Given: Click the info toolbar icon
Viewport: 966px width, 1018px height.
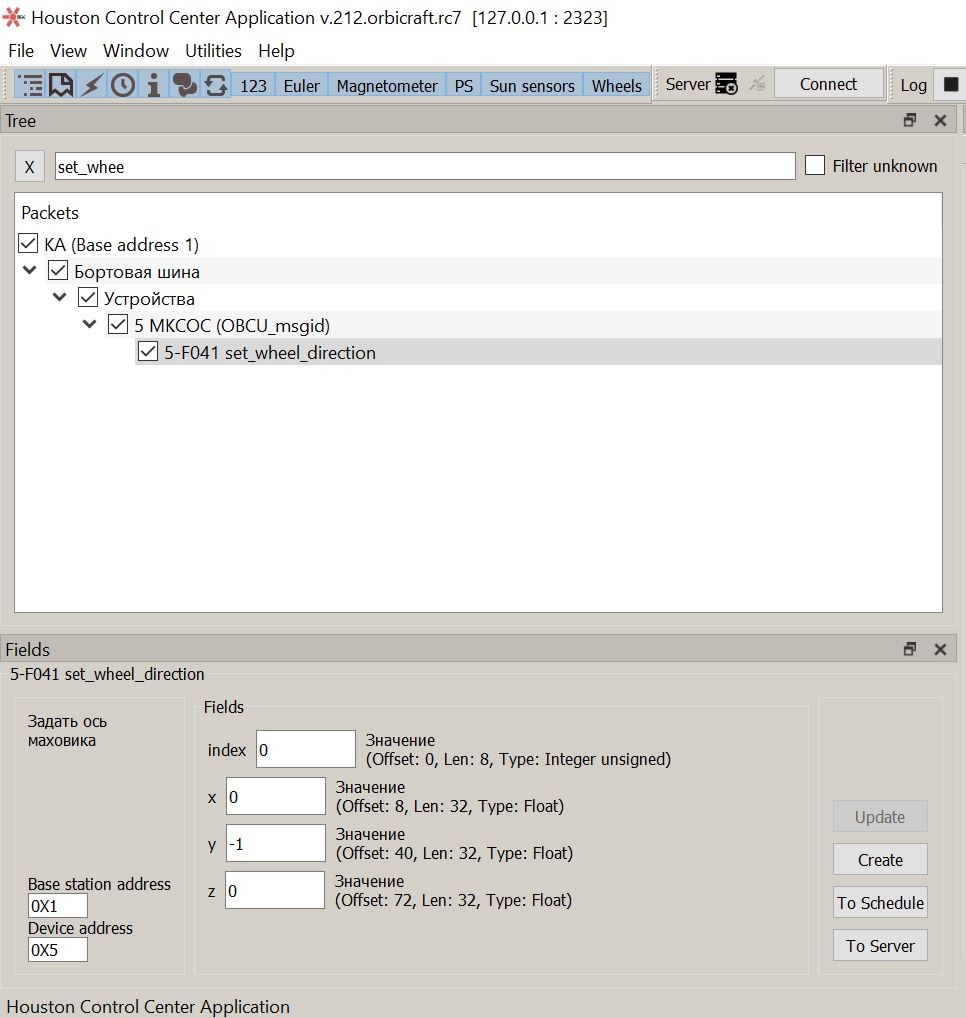Looking at the screenshot, I should [152, 84].
